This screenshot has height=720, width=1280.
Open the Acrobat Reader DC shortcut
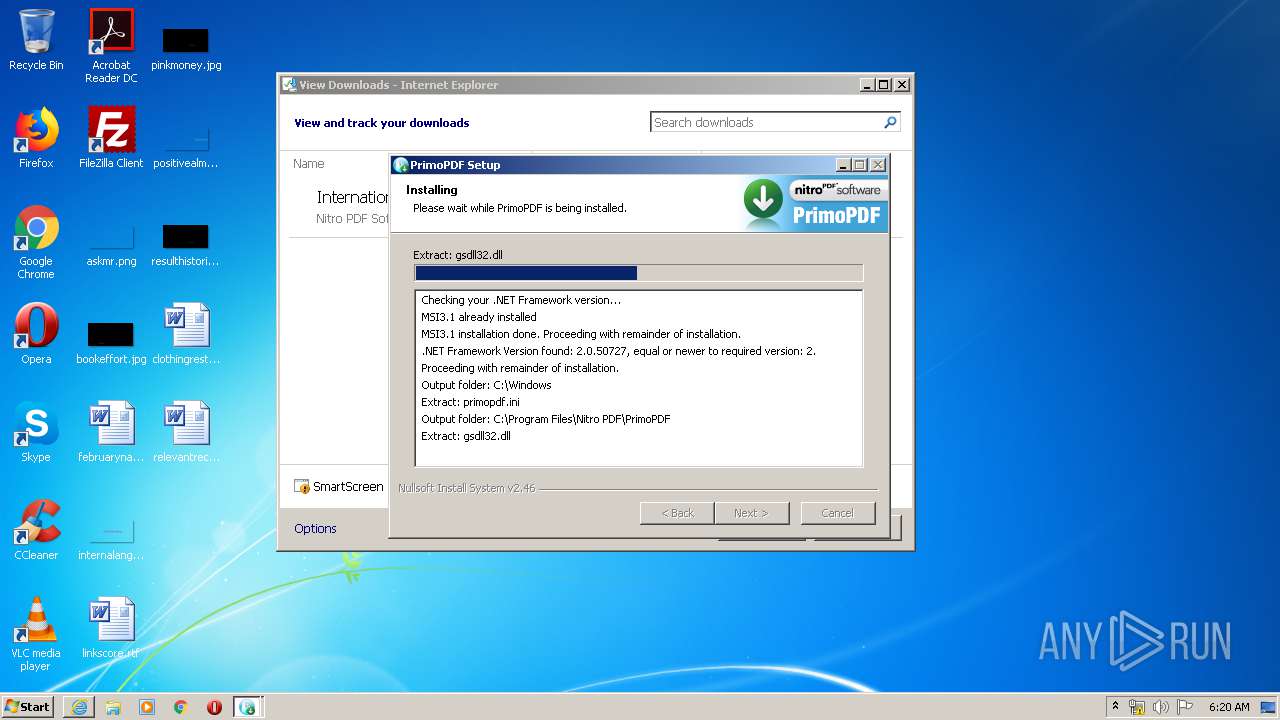(x=111, y=46)
